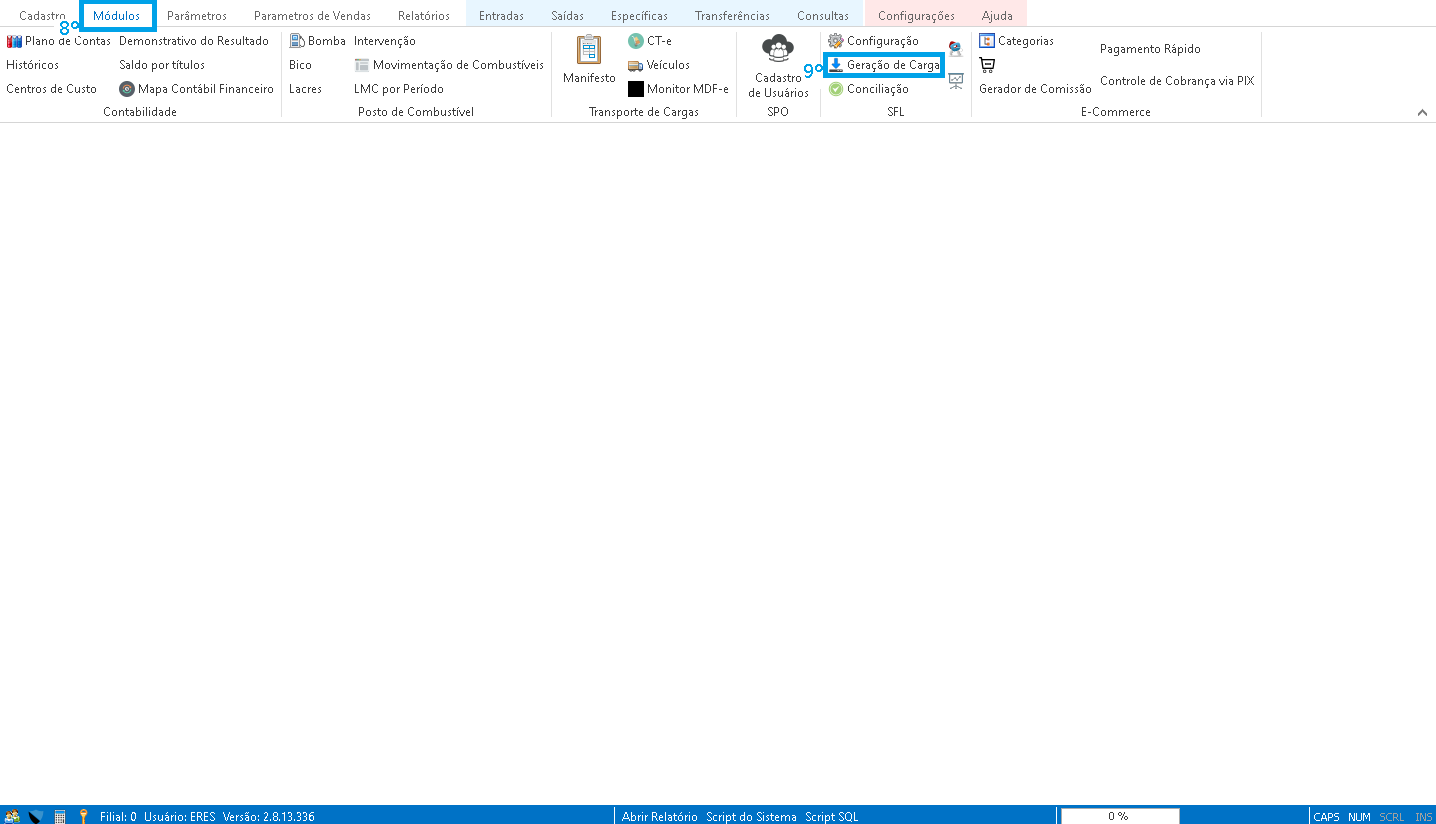Open the Transferências tab
1436x824 pixels.
point(732,16)
